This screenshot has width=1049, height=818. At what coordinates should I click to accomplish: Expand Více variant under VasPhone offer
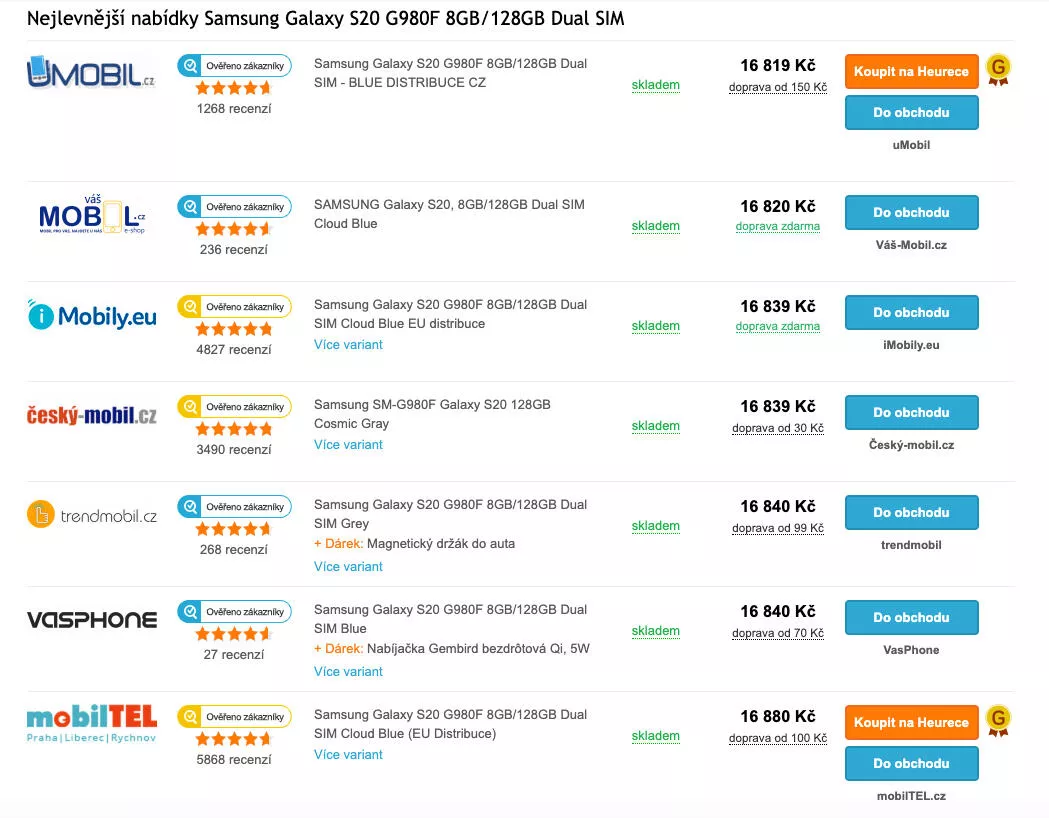348,672
